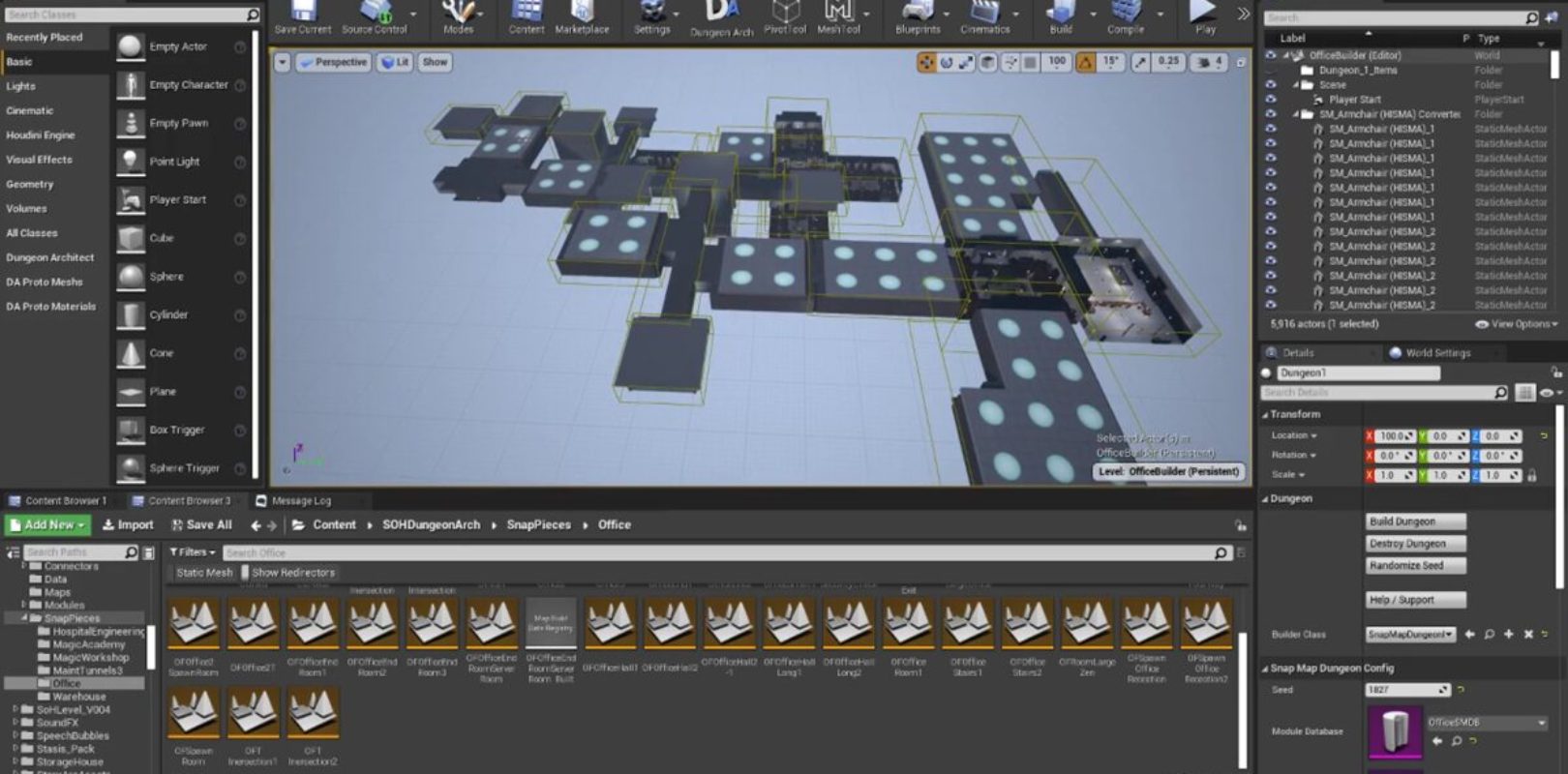
Task: Toggle visibility eye for Player Start actor
Action: coord(1271,100)
